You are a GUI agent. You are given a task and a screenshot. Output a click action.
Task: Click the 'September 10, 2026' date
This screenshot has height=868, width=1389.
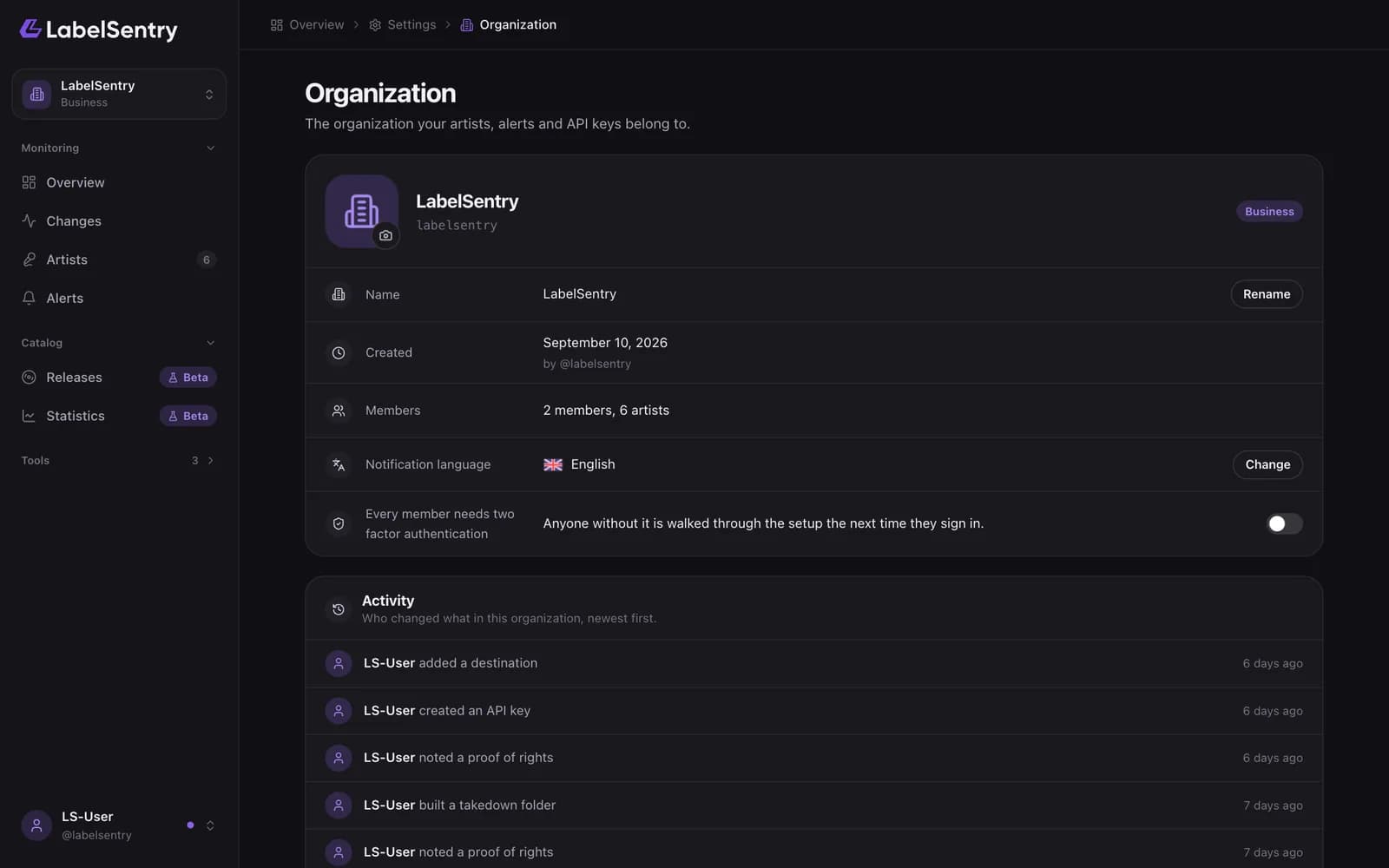(605, 343)
